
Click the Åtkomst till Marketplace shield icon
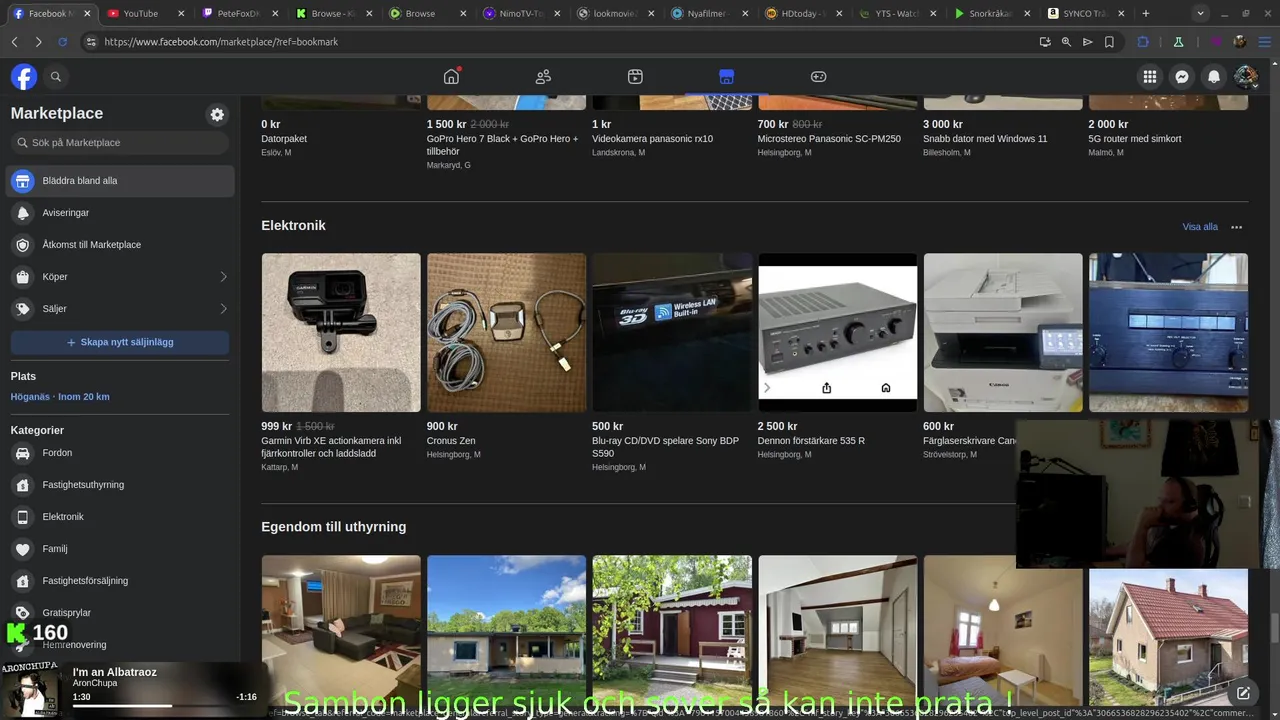coord(23,245)
